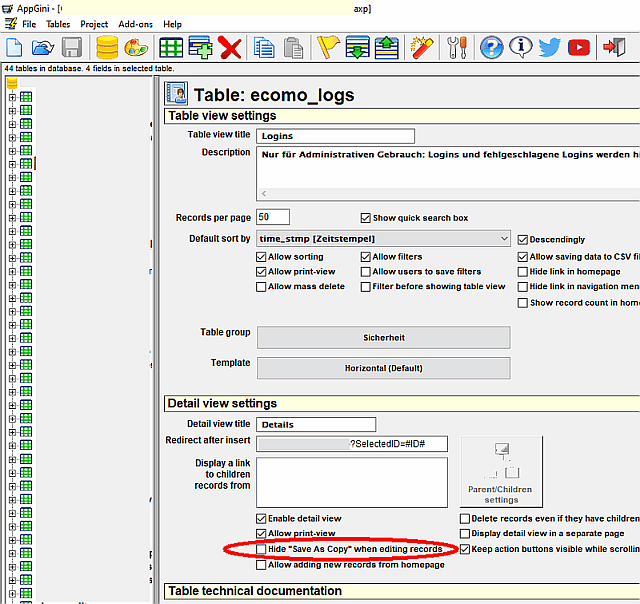This screenshot has height=604, width=640.
Task: Toggle Allow print-view in detail view settings
Action: click(x=261, y=534)
